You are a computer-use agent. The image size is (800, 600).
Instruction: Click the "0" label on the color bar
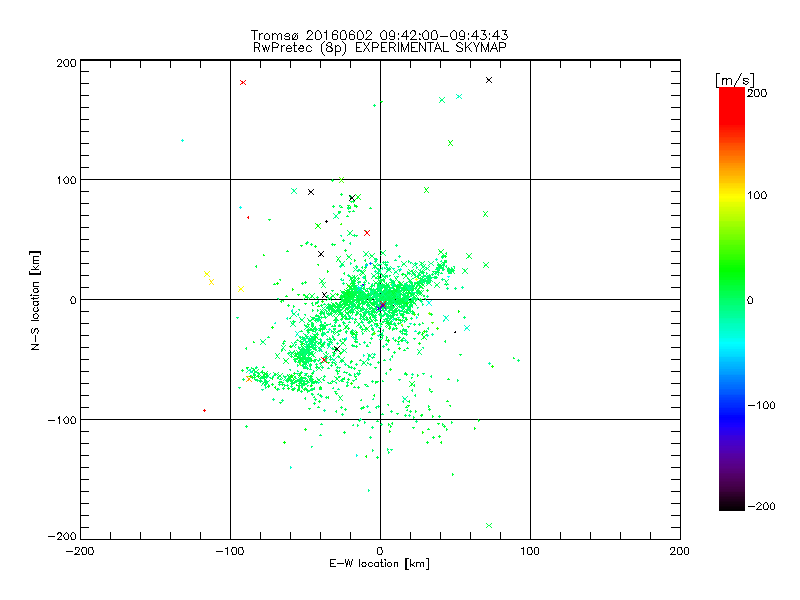pos(750,300)
